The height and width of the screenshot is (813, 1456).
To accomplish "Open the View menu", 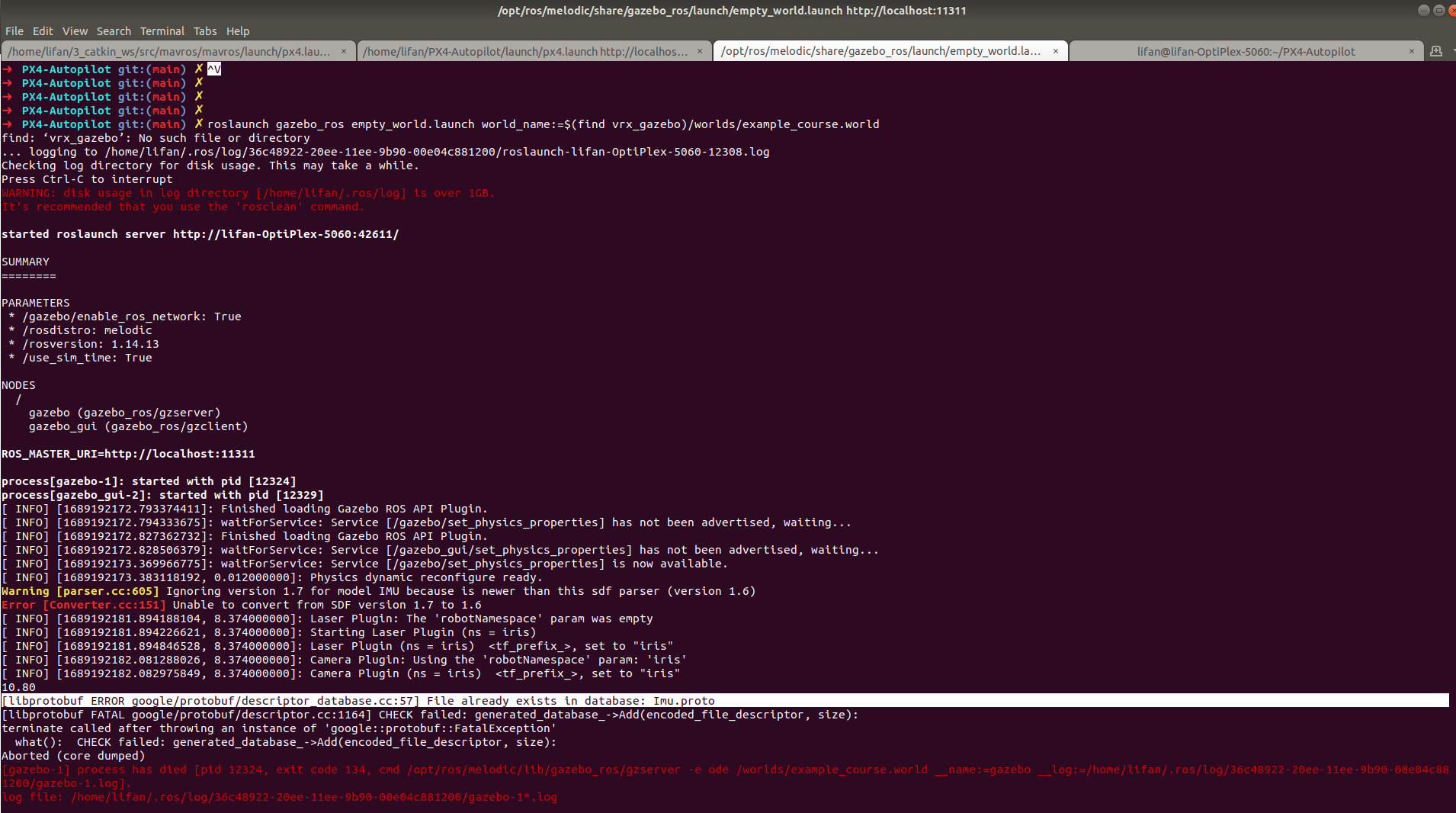I will [x=75, y=31].
